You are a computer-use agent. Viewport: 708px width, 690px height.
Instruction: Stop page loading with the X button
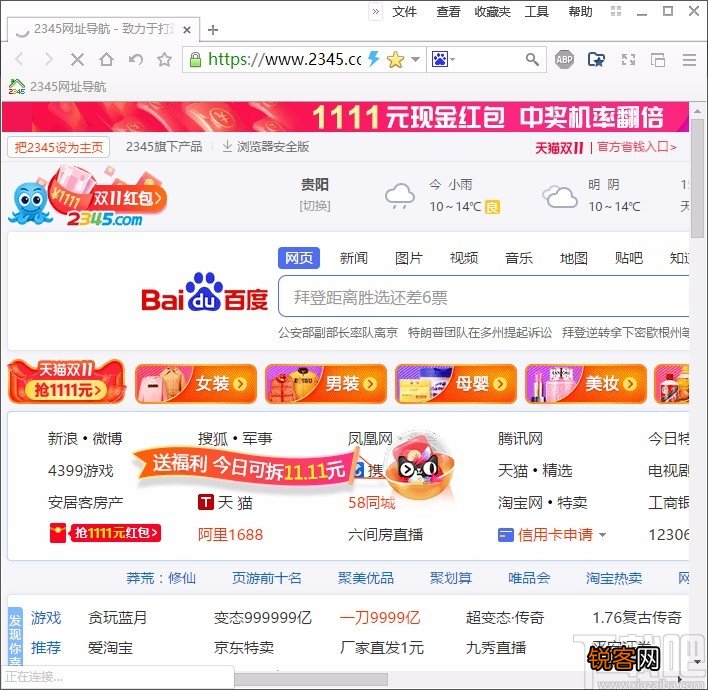[77, 59]
